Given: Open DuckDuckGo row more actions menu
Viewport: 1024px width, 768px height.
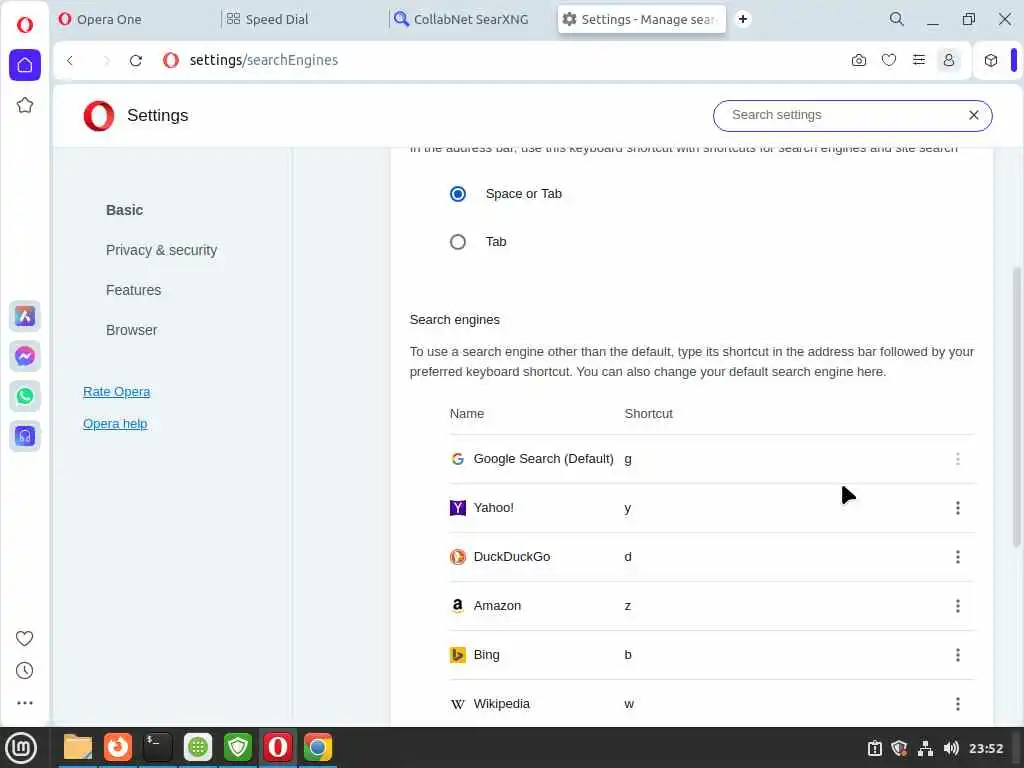Looking at the screenshot, I should pos(957,556).
